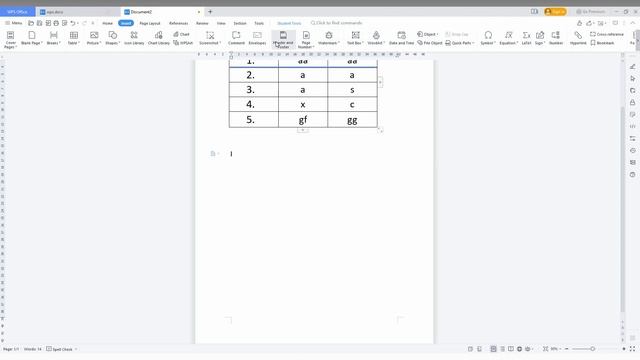Open the Menu button
640x360 pixels.
[13, 23]
